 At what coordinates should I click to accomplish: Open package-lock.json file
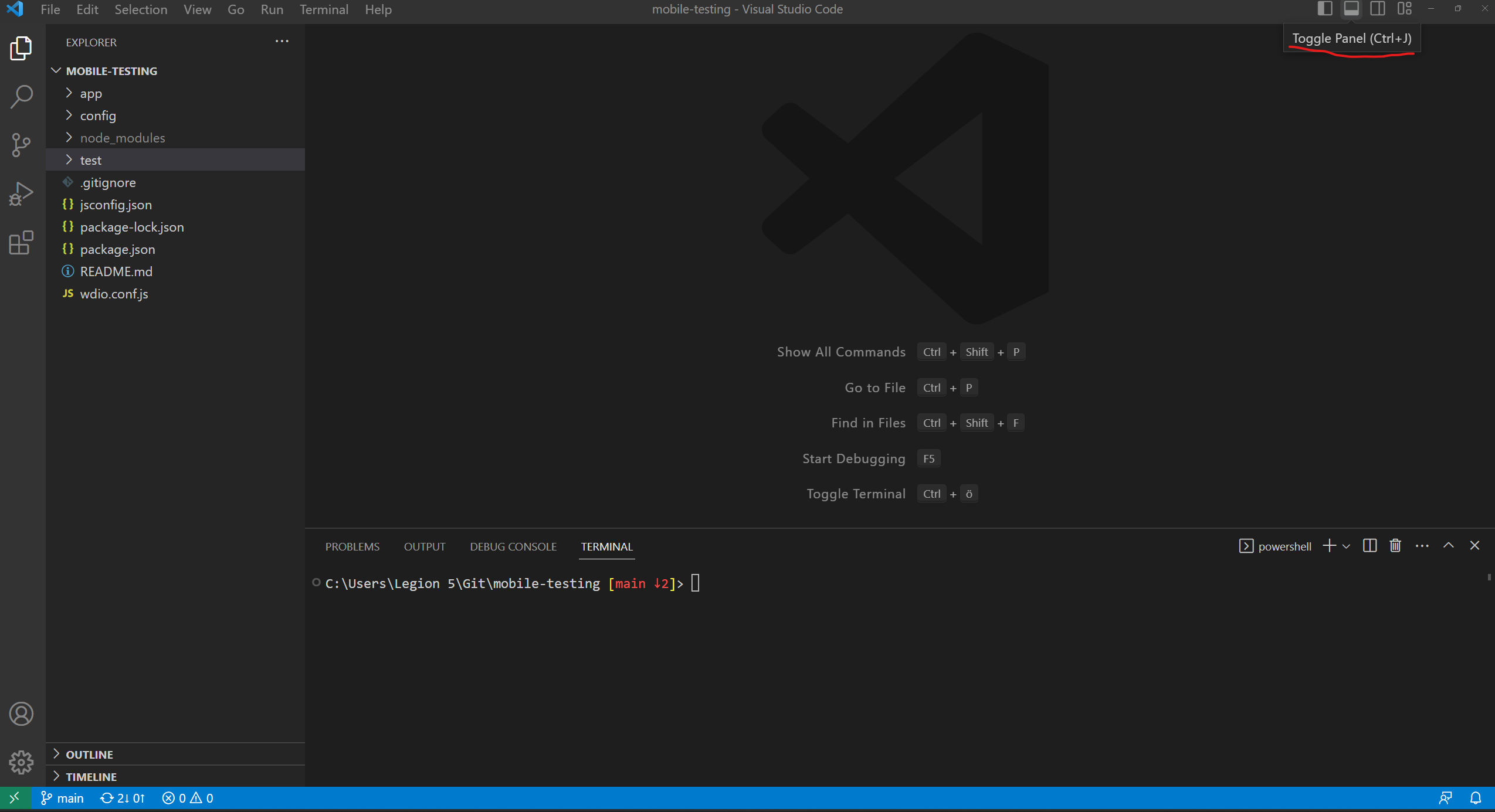click(175, 227)
